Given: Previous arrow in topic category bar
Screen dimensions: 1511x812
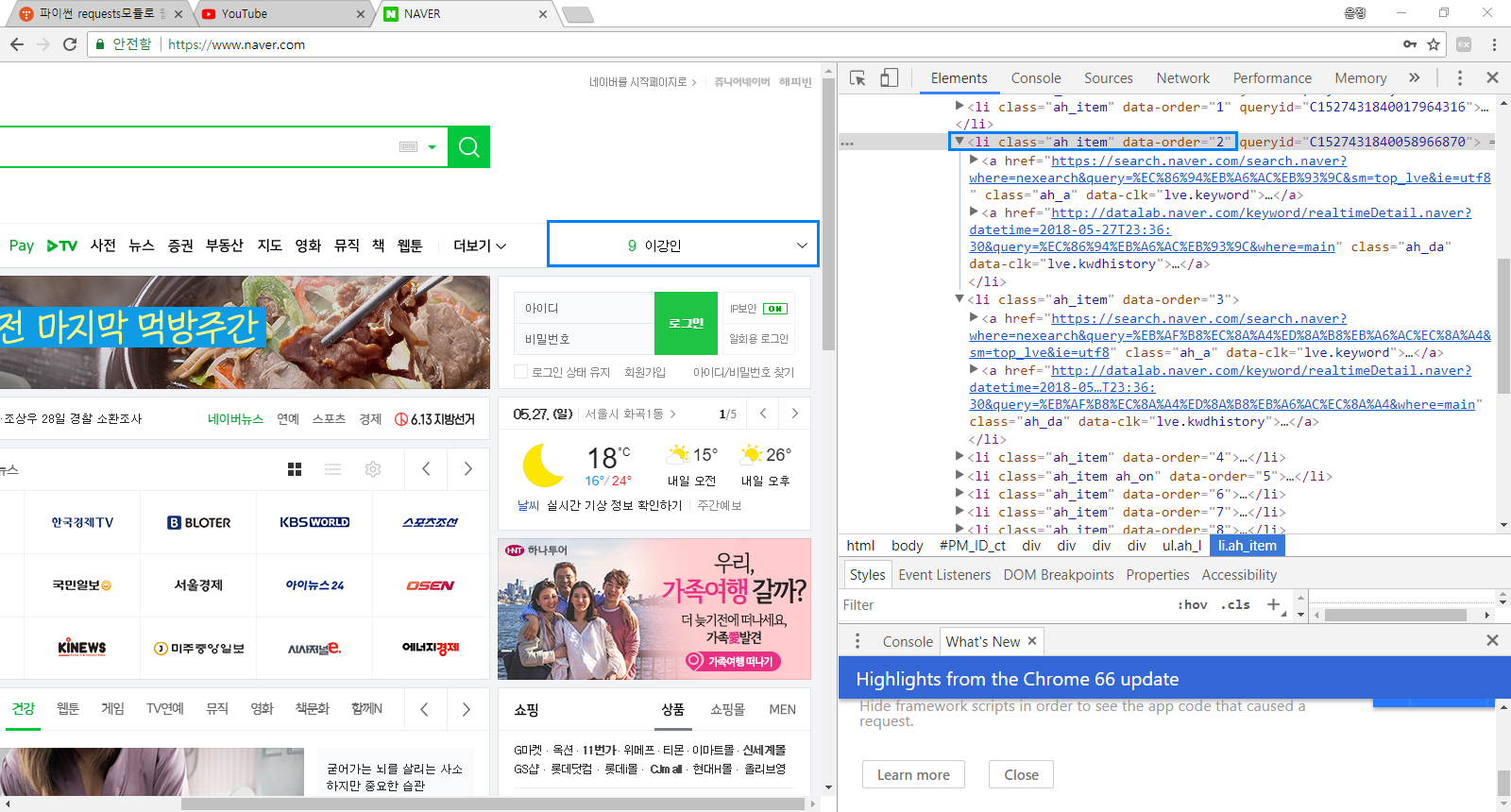Looking at the screenshot, I should click(x=425, y=709).
